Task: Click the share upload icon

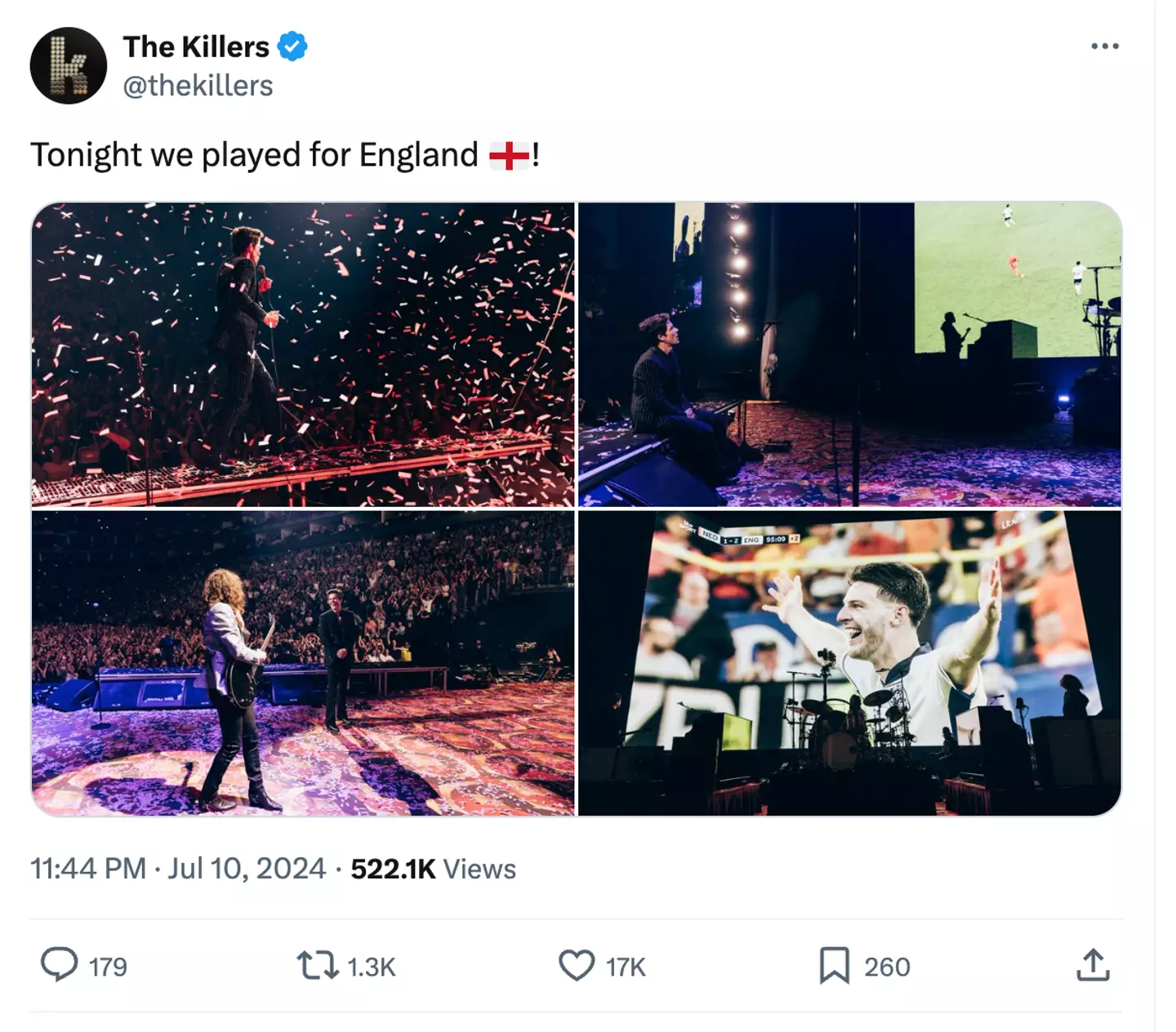Action: 1093,965
